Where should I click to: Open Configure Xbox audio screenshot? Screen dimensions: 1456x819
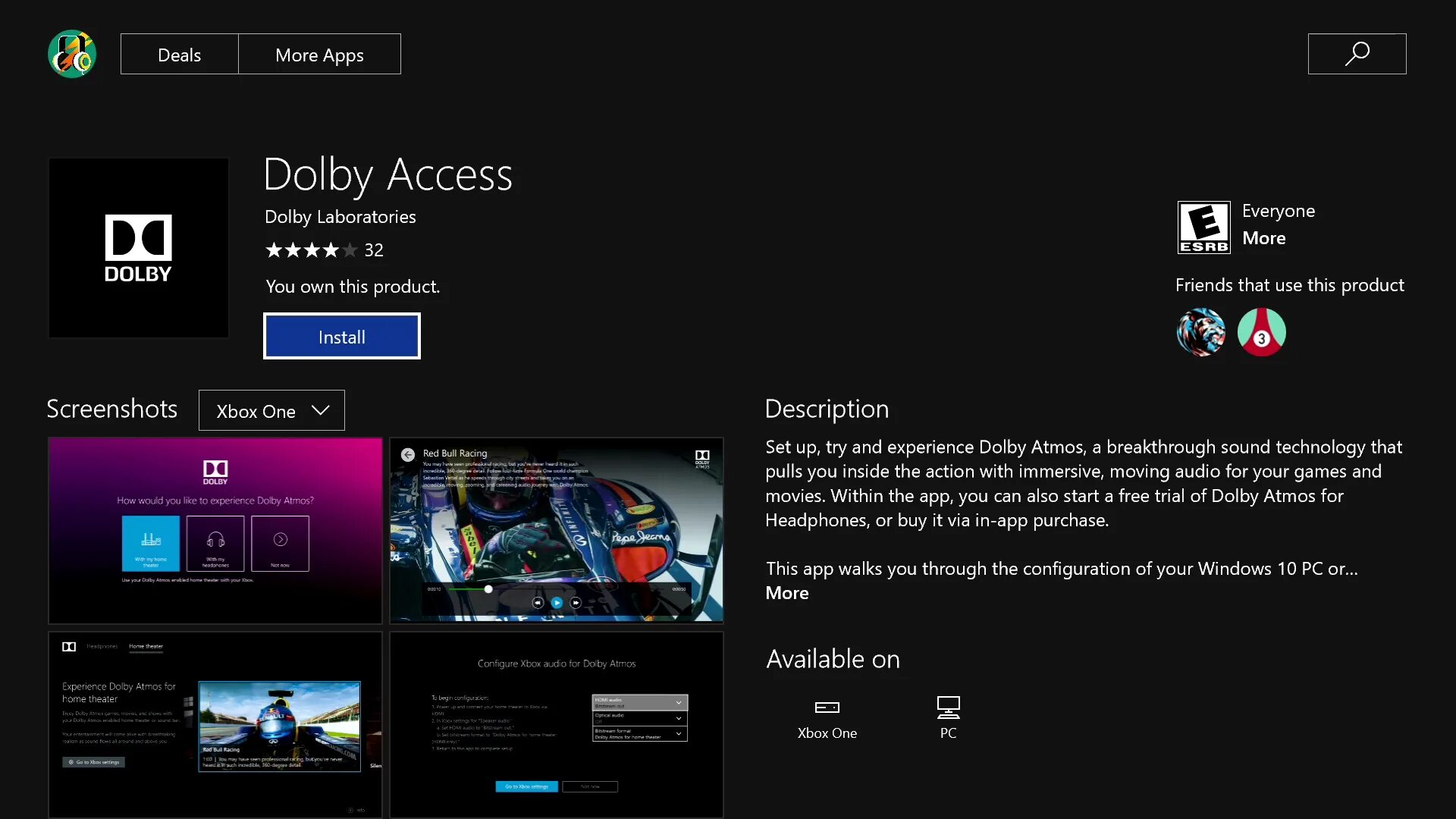[x=556, y=724]
